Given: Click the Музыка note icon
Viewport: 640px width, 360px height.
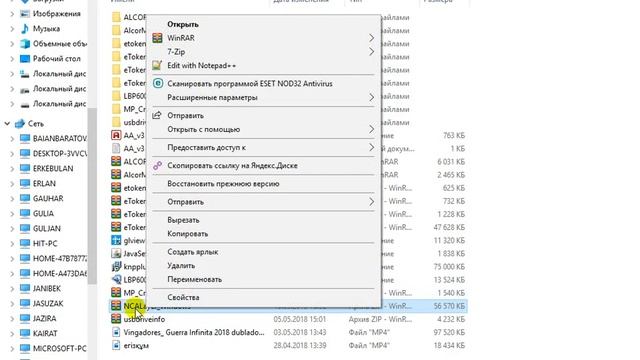Looking at the screenshot, I should [25, 29].
